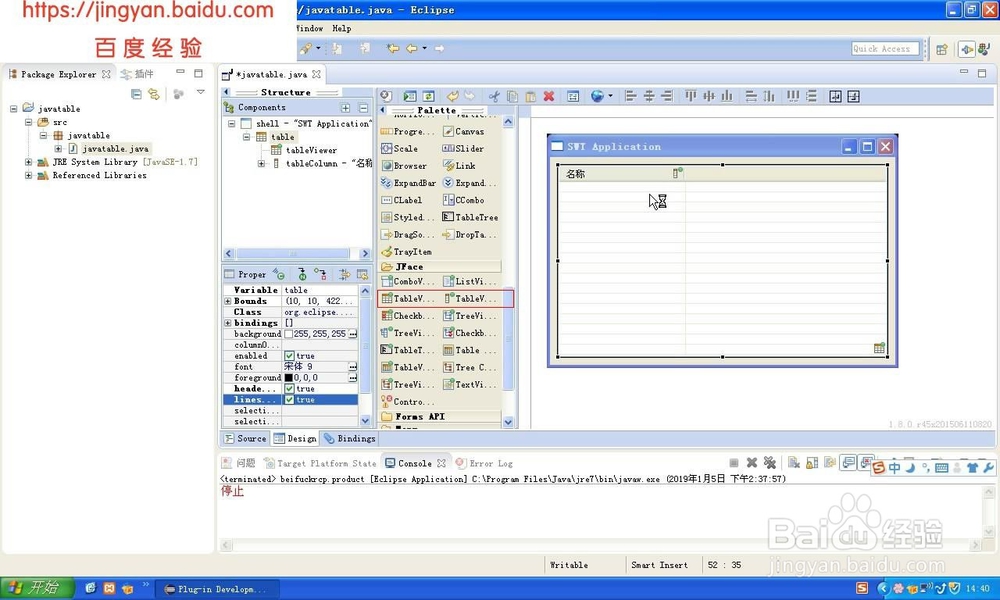This screenshot has width=1000, height=600.
Task: Expand Referenced Libraries node
Action: (29, 175)
